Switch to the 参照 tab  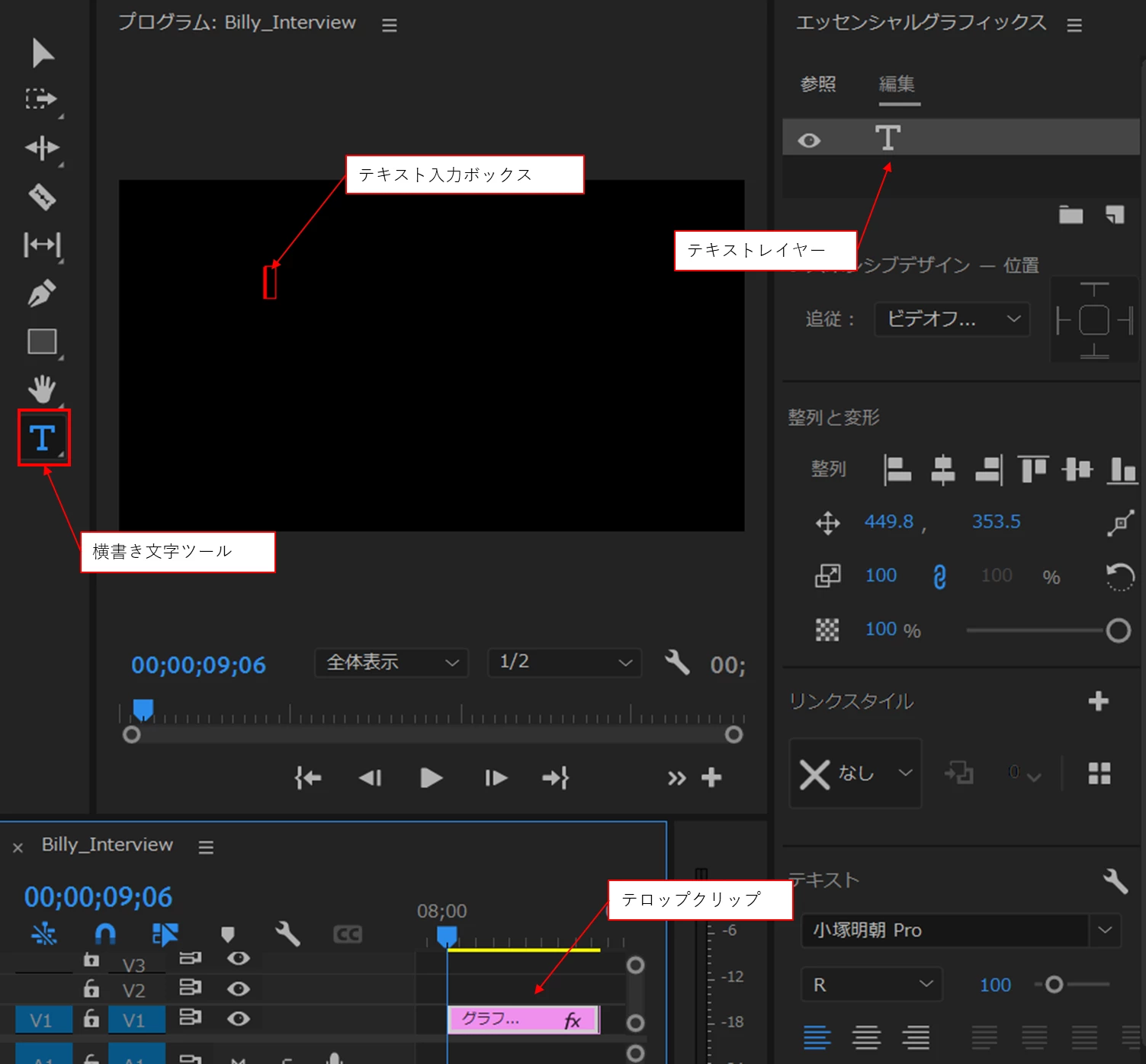click(818, 84)
